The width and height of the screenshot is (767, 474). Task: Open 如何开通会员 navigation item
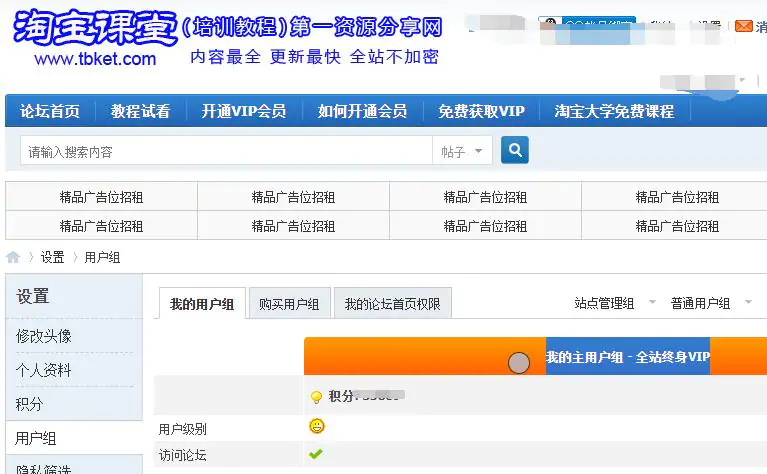click(362, 111)
